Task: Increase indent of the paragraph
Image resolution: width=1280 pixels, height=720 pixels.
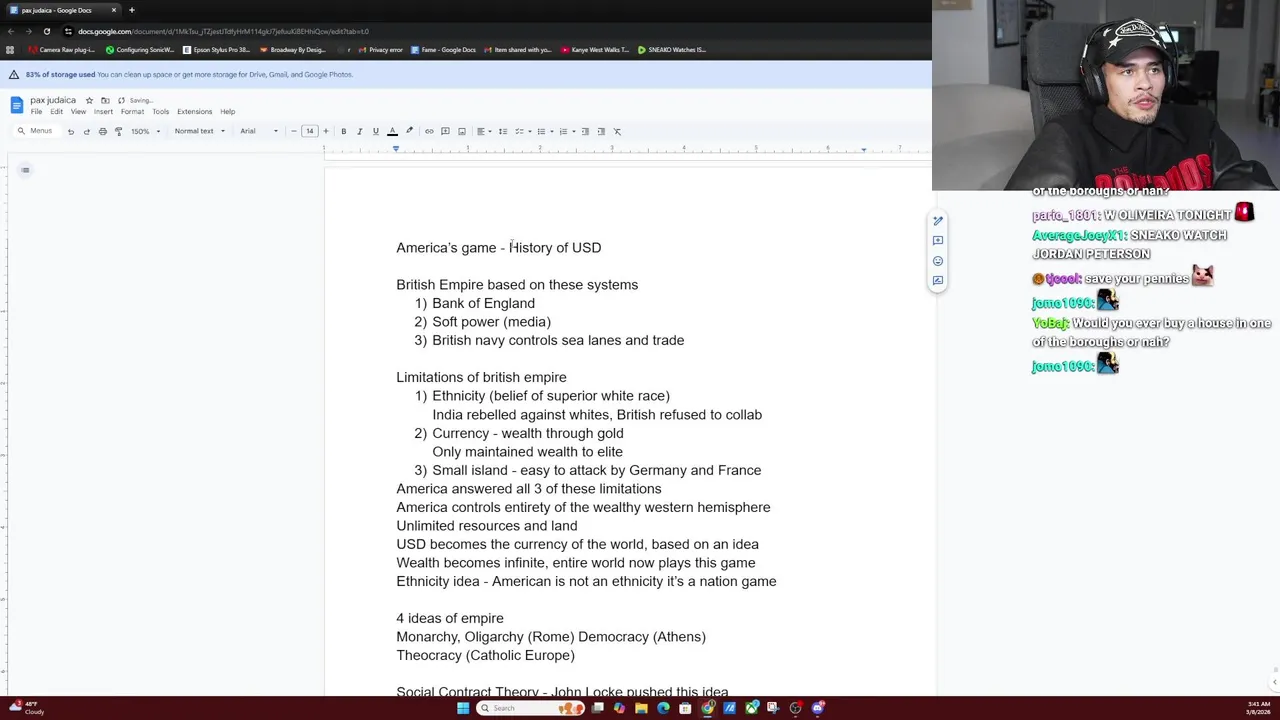Action: point(601,131)
